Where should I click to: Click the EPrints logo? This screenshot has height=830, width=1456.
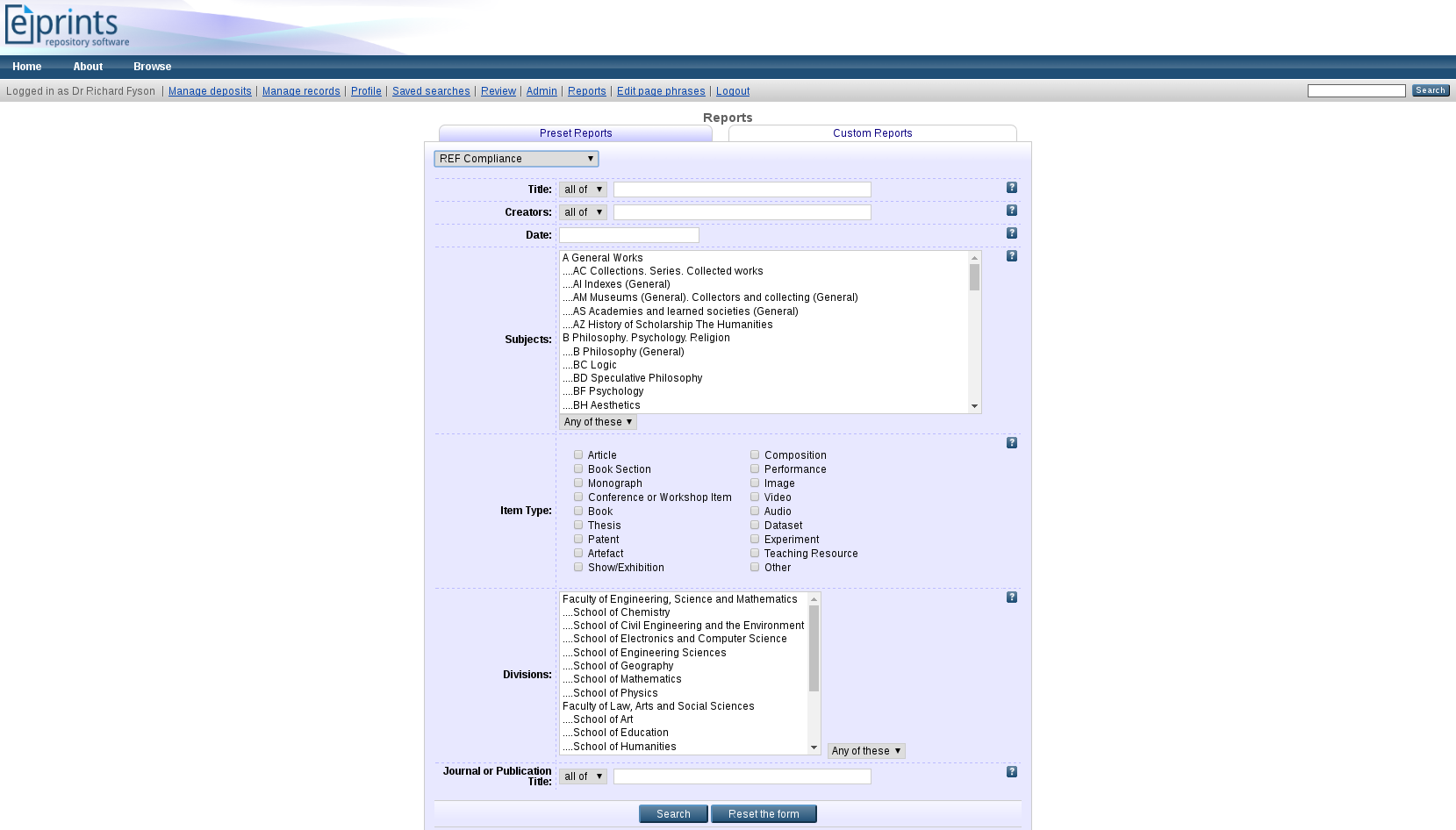pyautogui.click(x=67, y=26)
